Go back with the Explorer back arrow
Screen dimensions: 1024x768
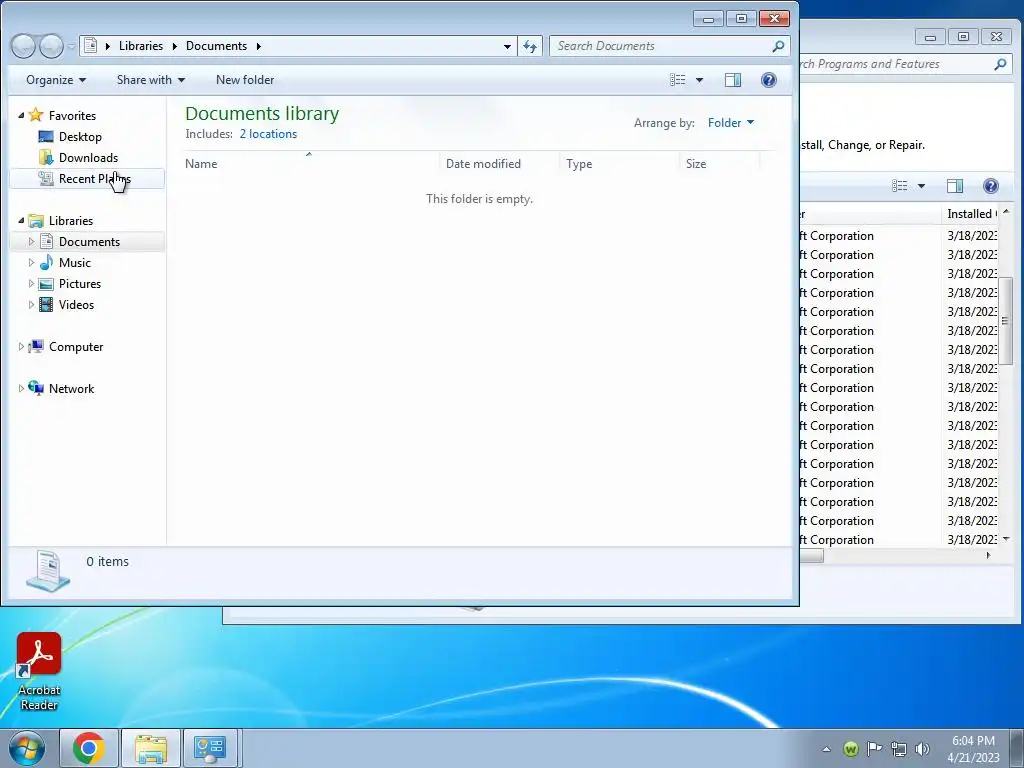(23, 46)
